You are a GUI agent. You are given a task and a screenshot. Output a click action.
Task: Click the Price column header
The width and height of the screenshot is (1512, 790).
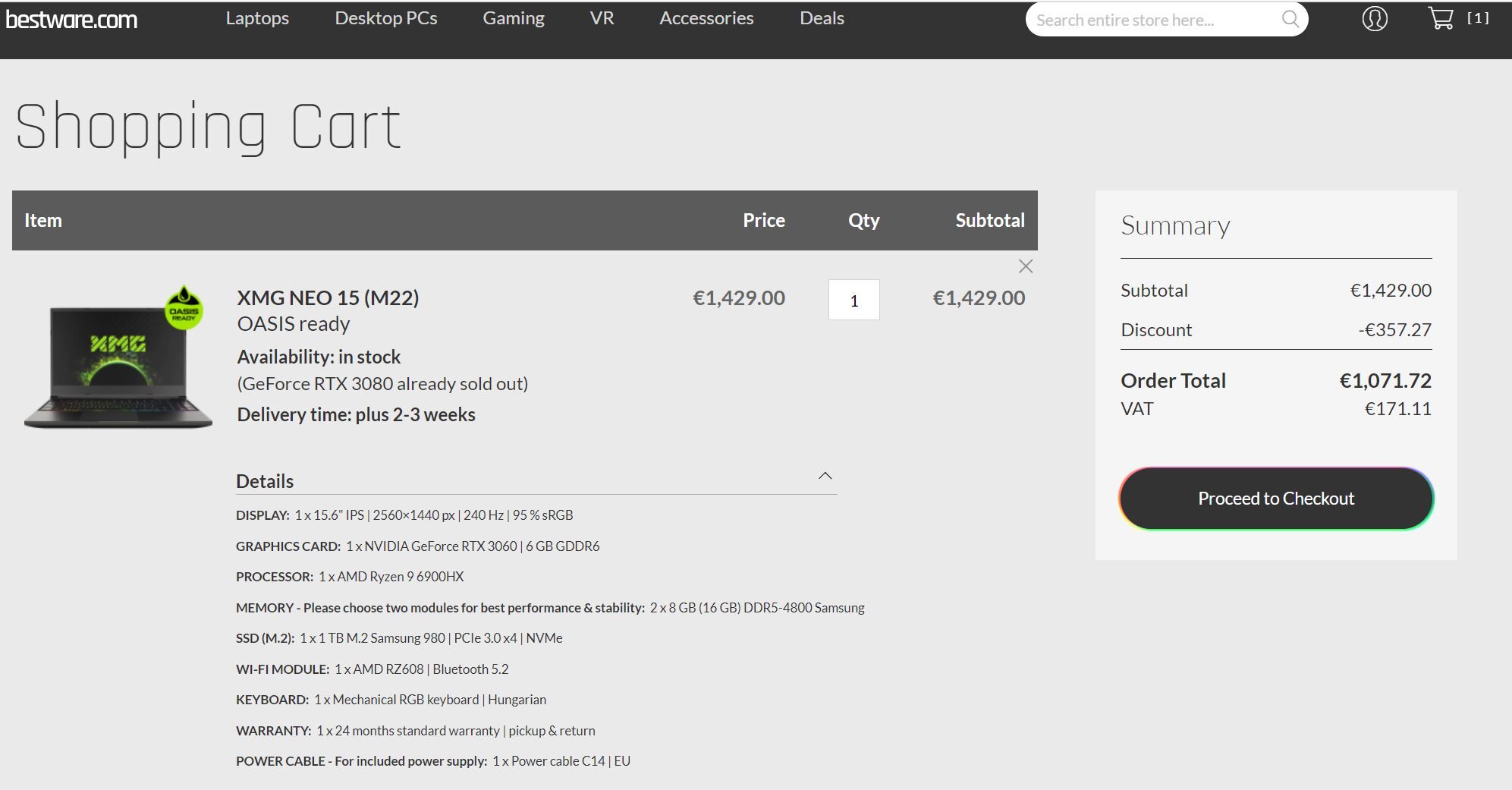763,221
